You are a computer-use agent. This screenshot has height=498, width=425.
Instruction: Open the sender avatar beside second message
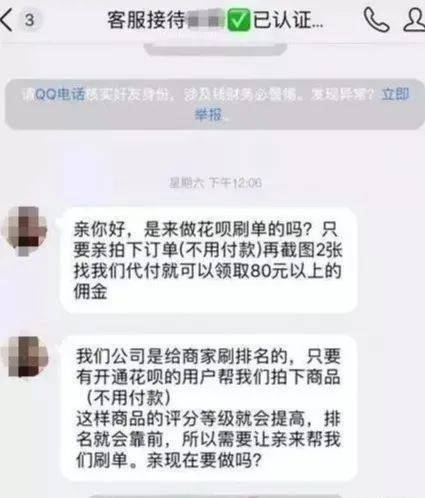[26, 357]
